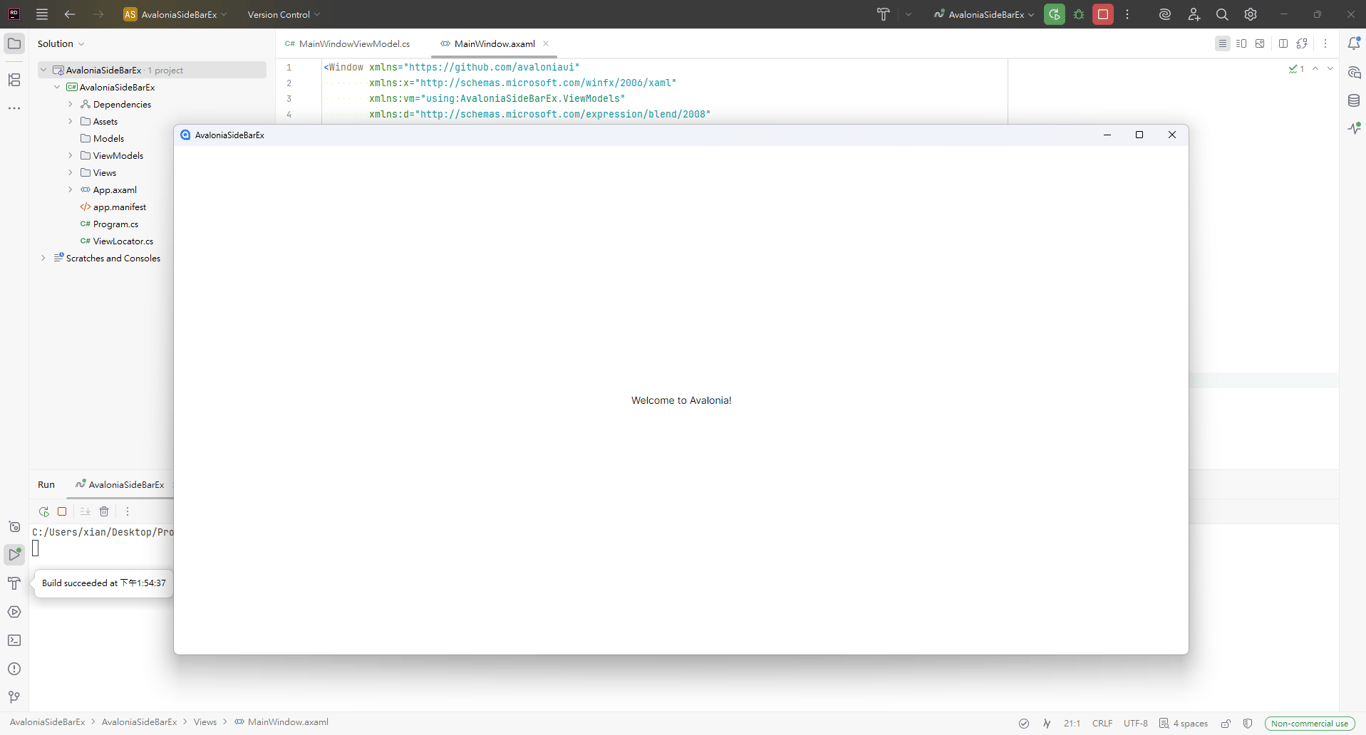The height and width of the screenshot is (735, 1366).
Task: Open the AvaloniaSideBarEx solution dropdown in title bar
Action: pyautogui.click(x=176, y=15)
